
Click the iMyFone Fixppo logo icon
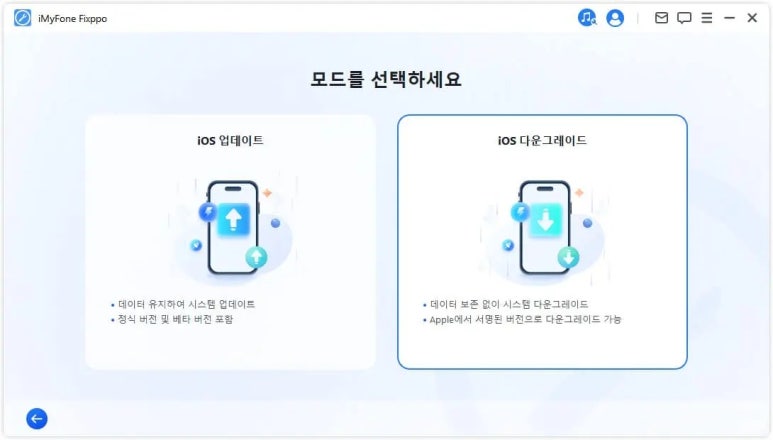(22, 18)
